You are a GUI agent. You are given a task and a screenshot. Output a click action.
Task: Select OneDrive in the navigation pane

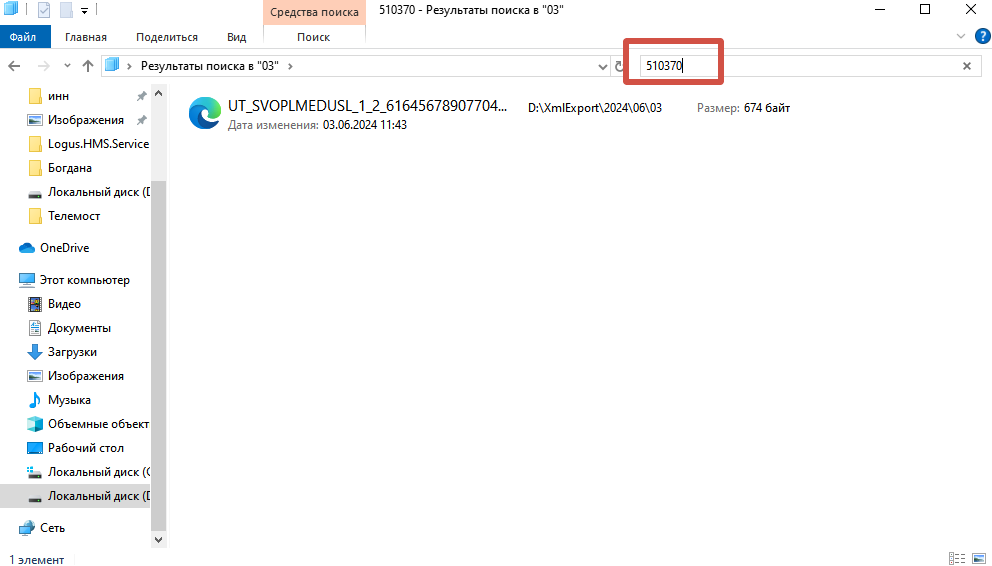pyautogui.click(x=64, y=248)
